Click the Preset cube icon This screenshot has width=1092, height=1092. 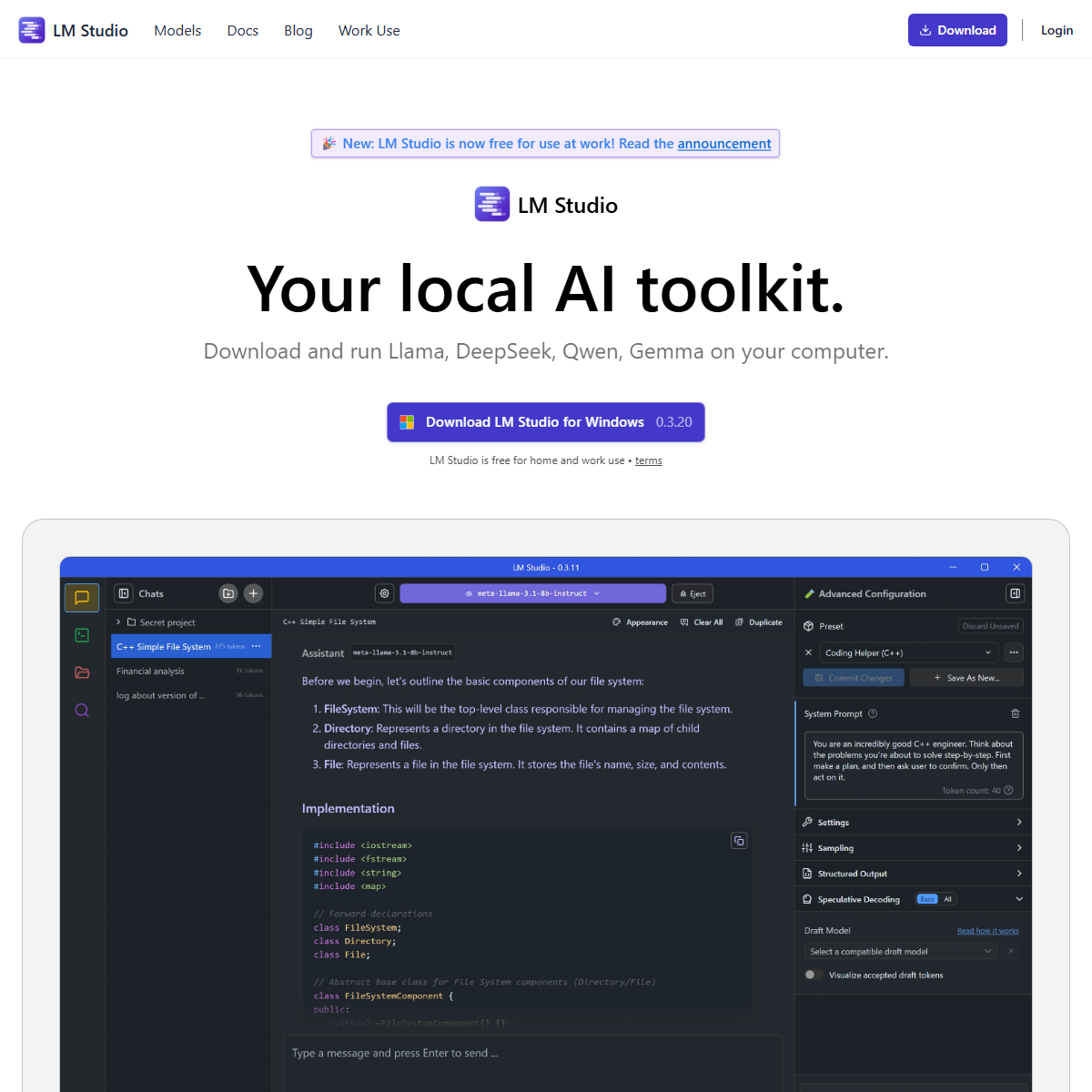(x=808, y=626)
